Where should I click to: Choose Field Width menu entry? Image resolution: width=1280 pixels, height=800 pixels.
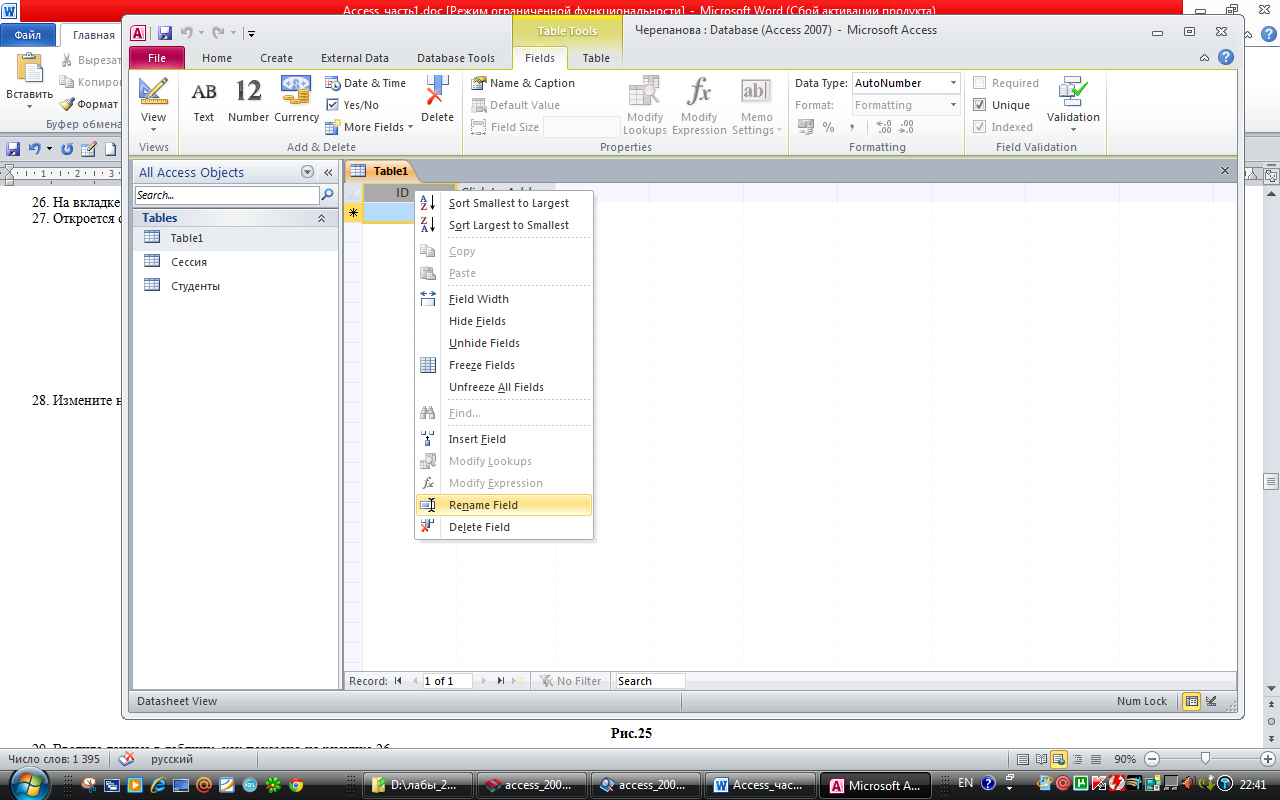pos(504,299)
